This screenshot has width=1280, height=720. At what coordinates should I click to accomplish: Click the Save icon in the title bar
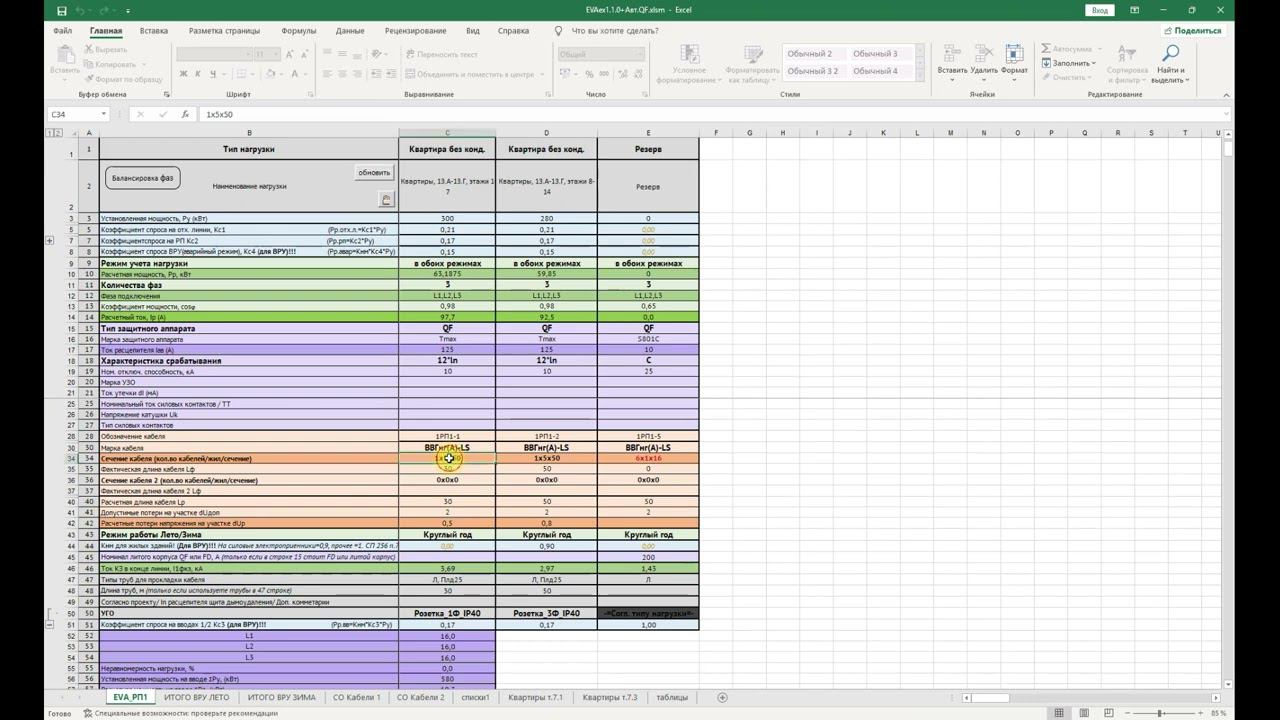62,10
